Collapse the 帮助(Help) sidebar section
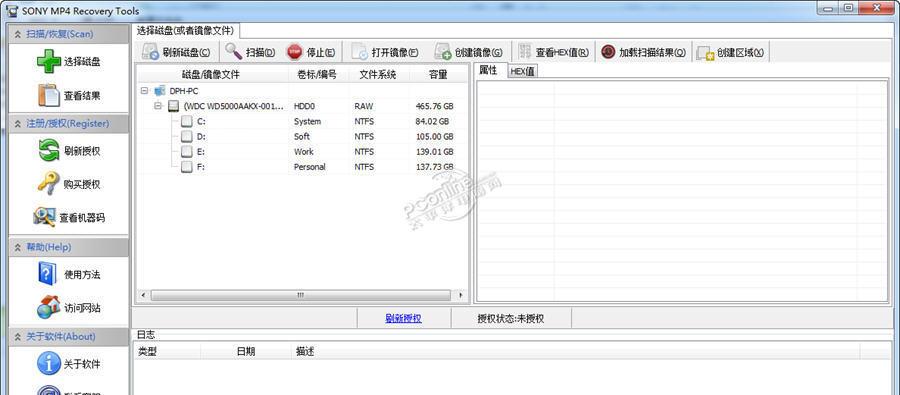Screen dimensions: 900x395 [x=18, y=247]
